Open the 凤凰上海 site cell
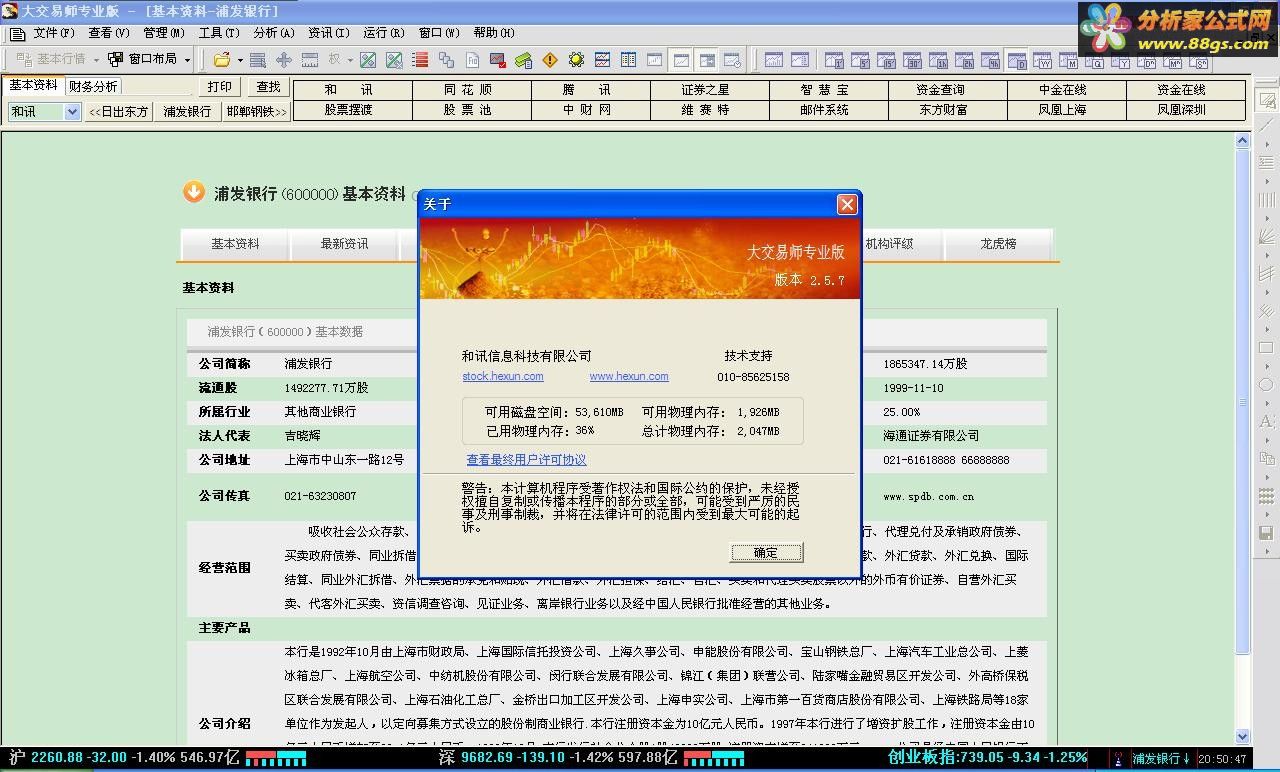Screen dimensions: 1280x772 1062,110
